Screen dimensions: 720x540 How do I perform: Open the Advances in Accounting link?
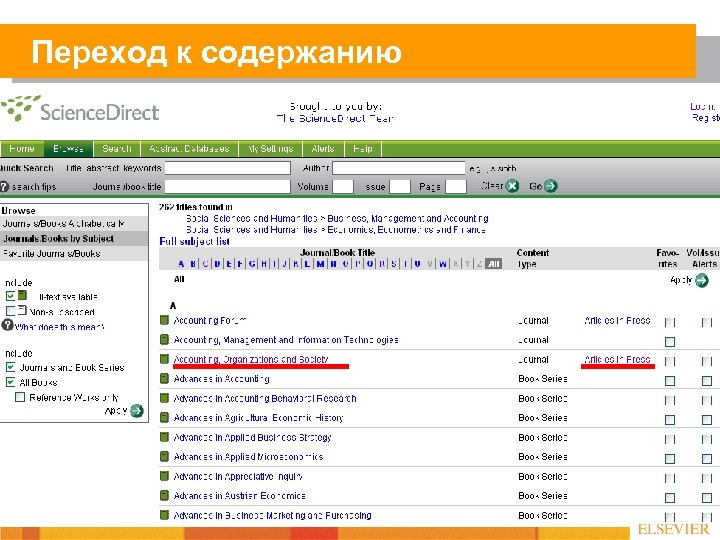pos(221,379)
